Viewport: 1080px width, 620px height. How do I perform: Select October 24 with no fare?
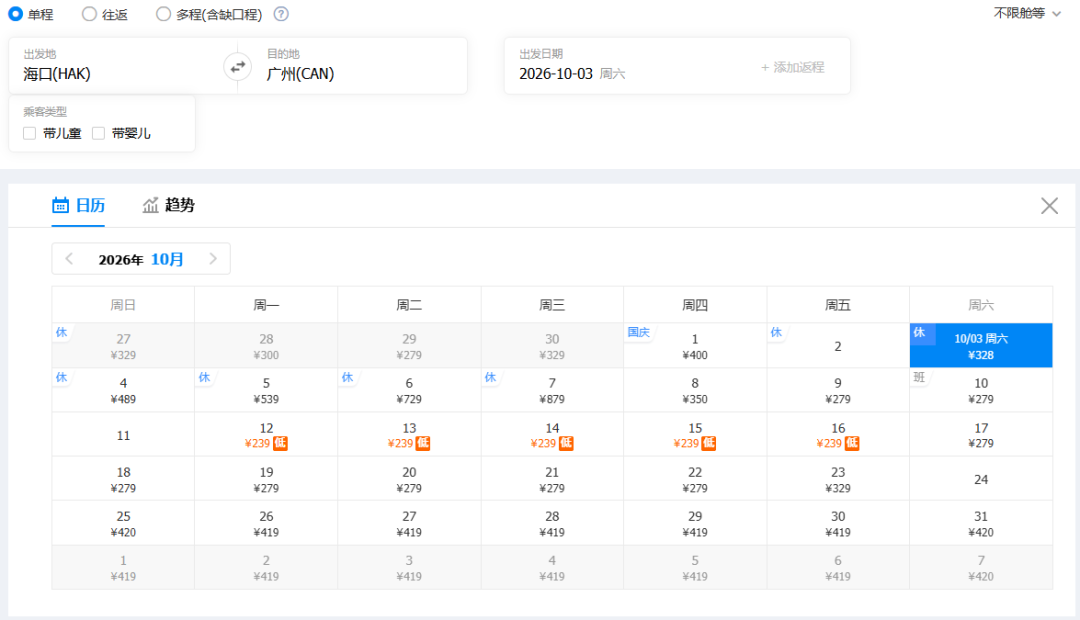[981, 479]
